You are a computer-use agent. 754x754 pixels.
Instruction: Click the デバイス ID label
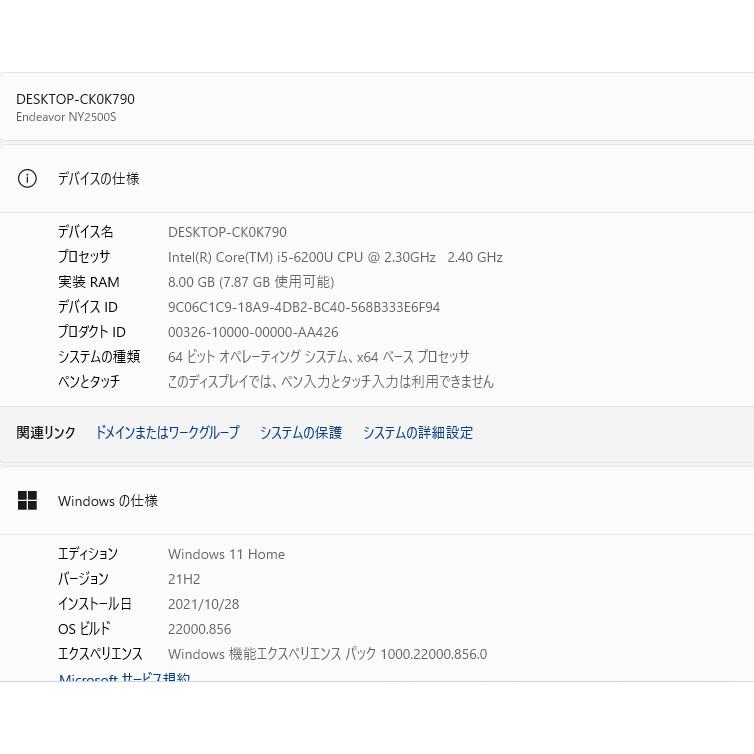88,307
